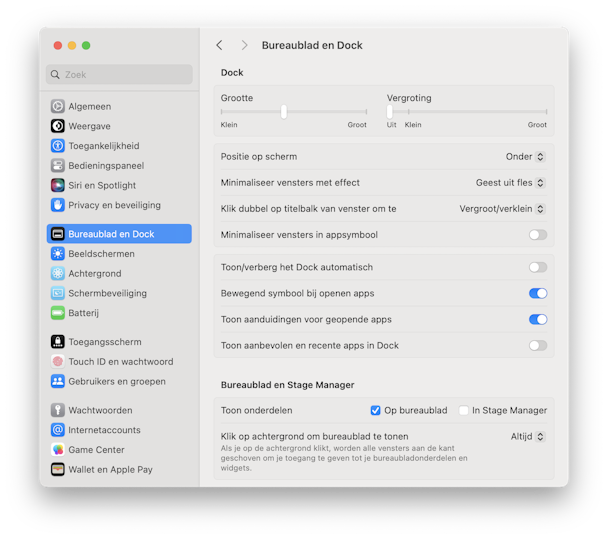Image resolution: width=608 pixels, height=539 pixels.
Task: Click the Bureaublad en Dock sidebar icon
Action: pyautogui.click(x=58, y=234)
